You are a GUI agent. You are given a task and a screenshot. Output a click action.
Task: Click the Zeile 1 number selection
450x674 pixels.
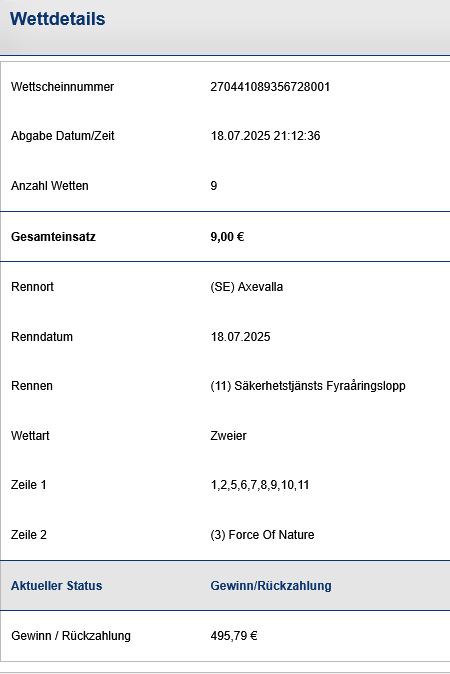[260, 485]
